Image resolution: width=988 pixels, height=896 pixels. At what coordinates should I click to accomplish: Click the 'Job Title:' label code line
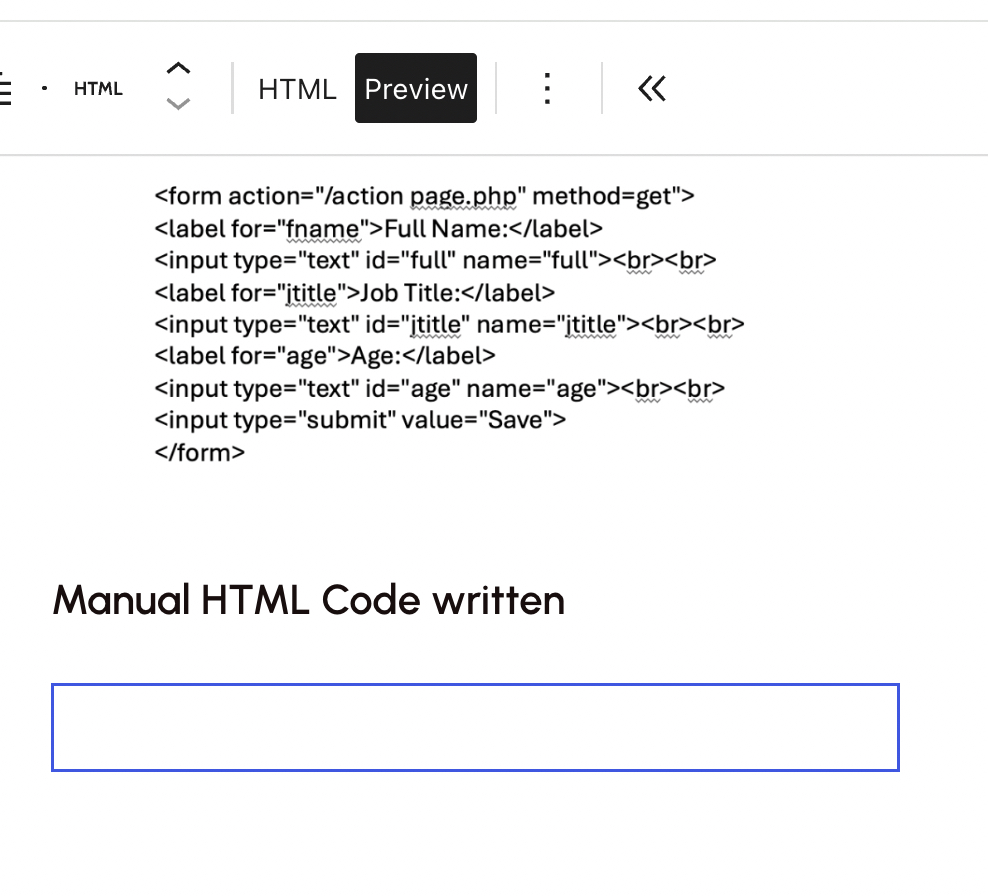pyautogui.click(x=354, y=292)
